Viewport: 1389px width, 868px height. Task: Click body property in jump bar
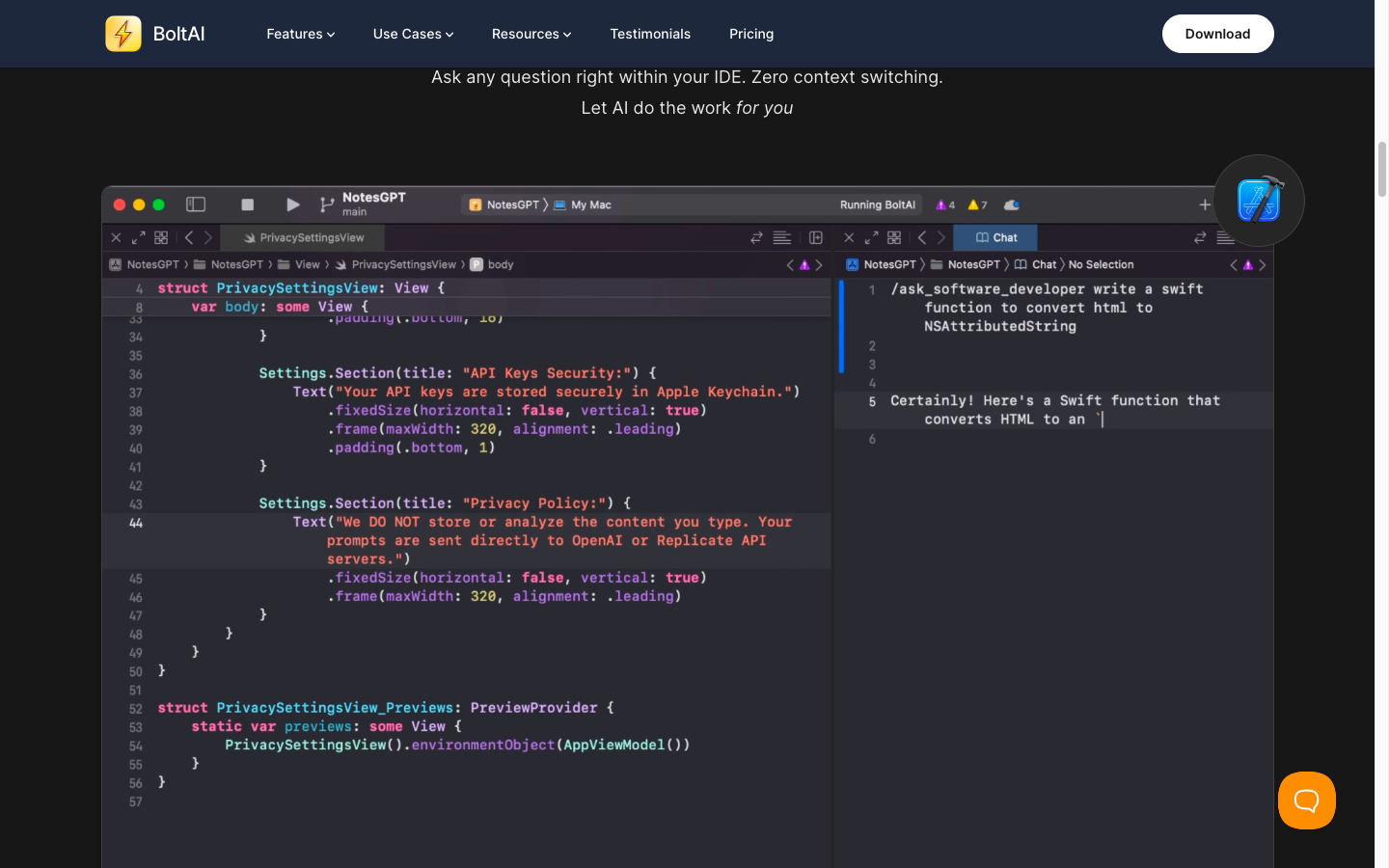492,264
